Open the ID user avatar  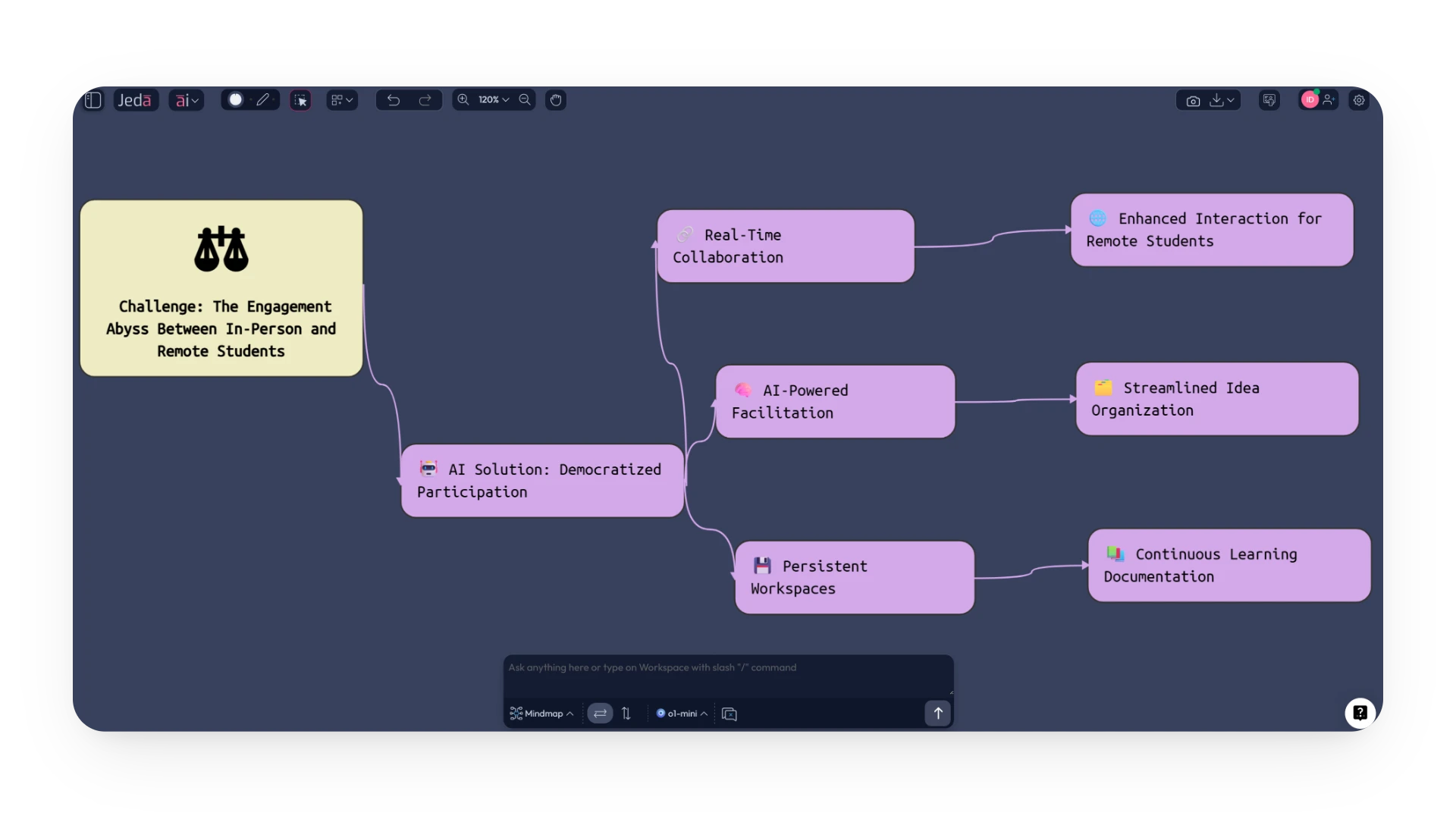coord(1310,99)
